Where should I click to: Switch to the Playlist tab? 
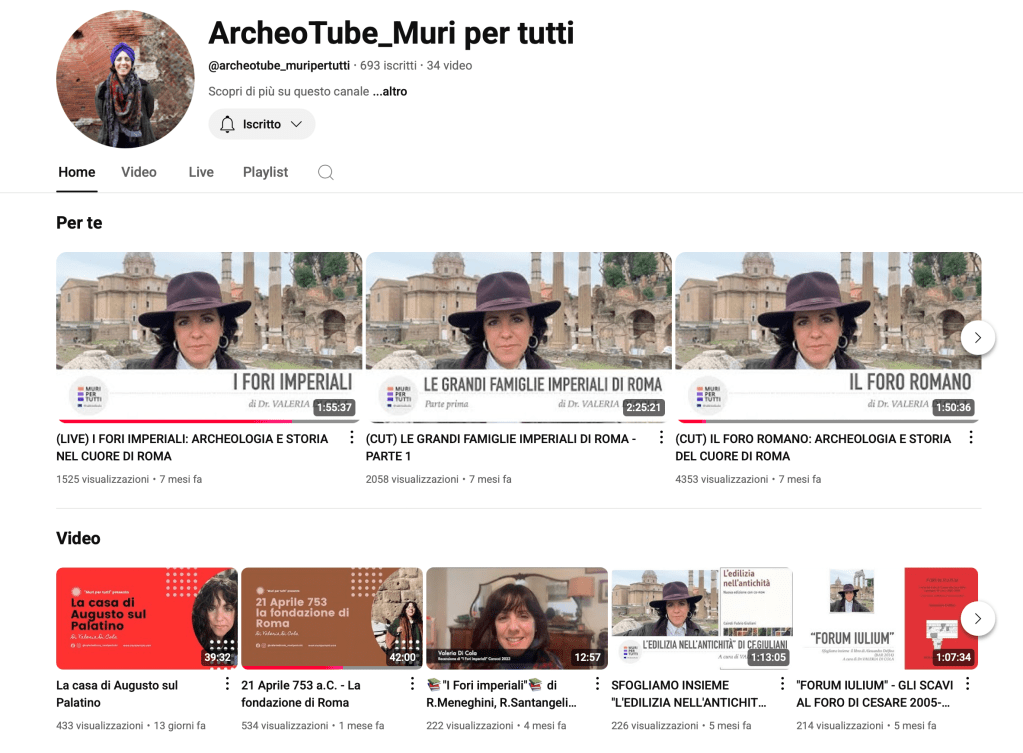pyautogui.click(x=265, y=172)
